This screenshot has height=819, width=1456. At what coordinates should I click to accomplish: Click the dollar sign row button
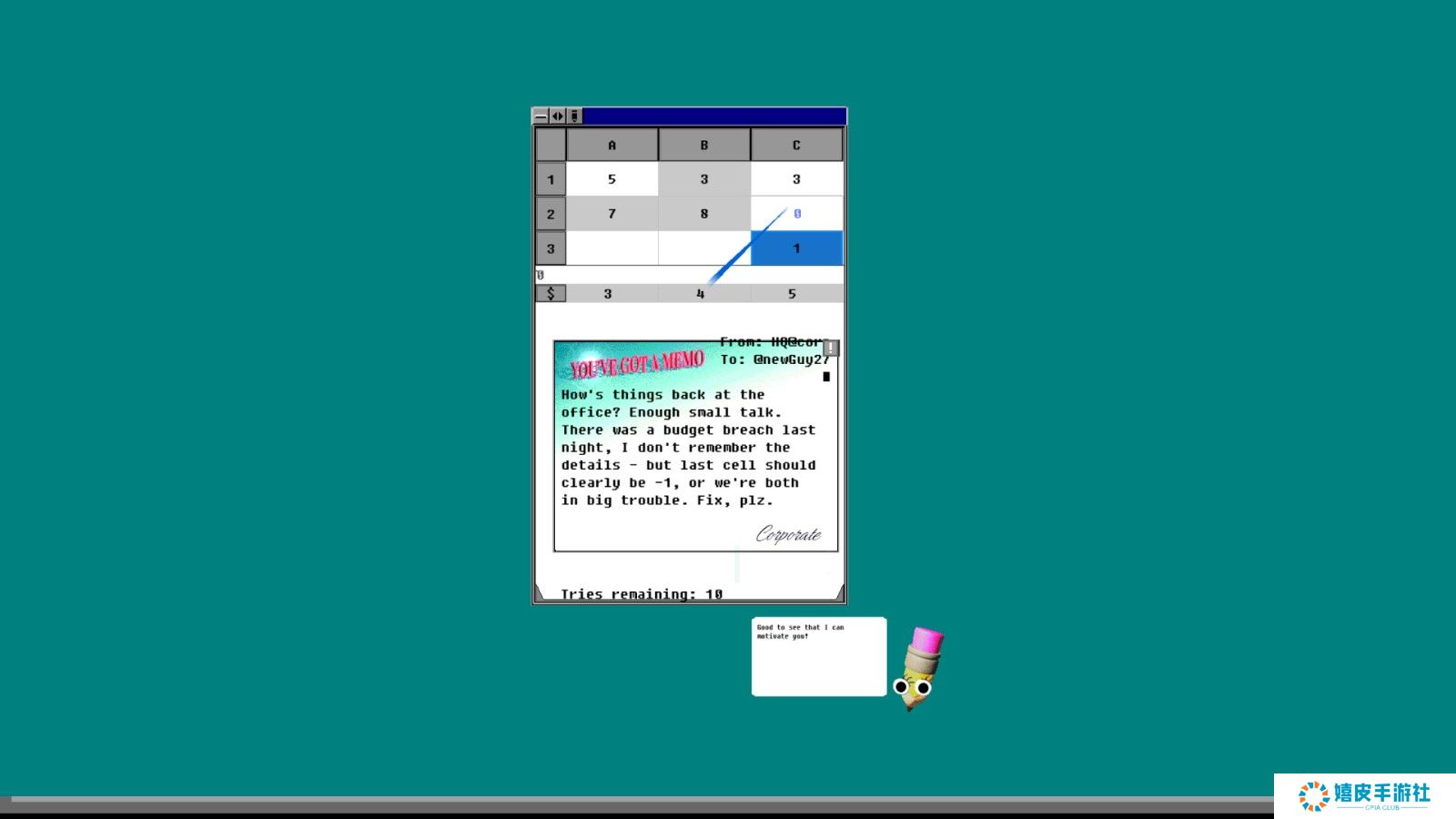pos(551,293)
